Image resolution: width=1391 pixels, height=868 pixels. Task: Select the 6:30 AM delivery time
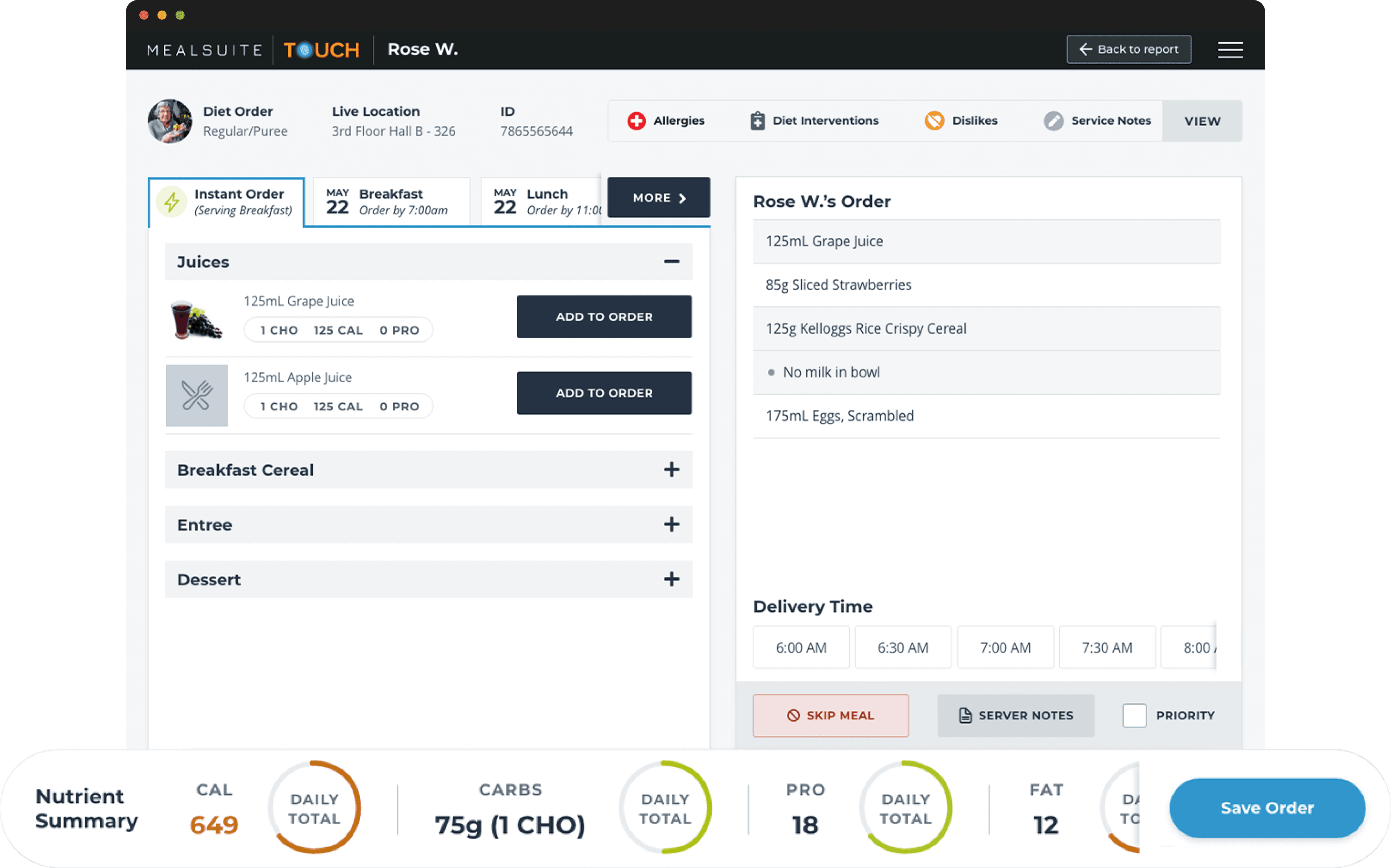(x=902, y=648)
